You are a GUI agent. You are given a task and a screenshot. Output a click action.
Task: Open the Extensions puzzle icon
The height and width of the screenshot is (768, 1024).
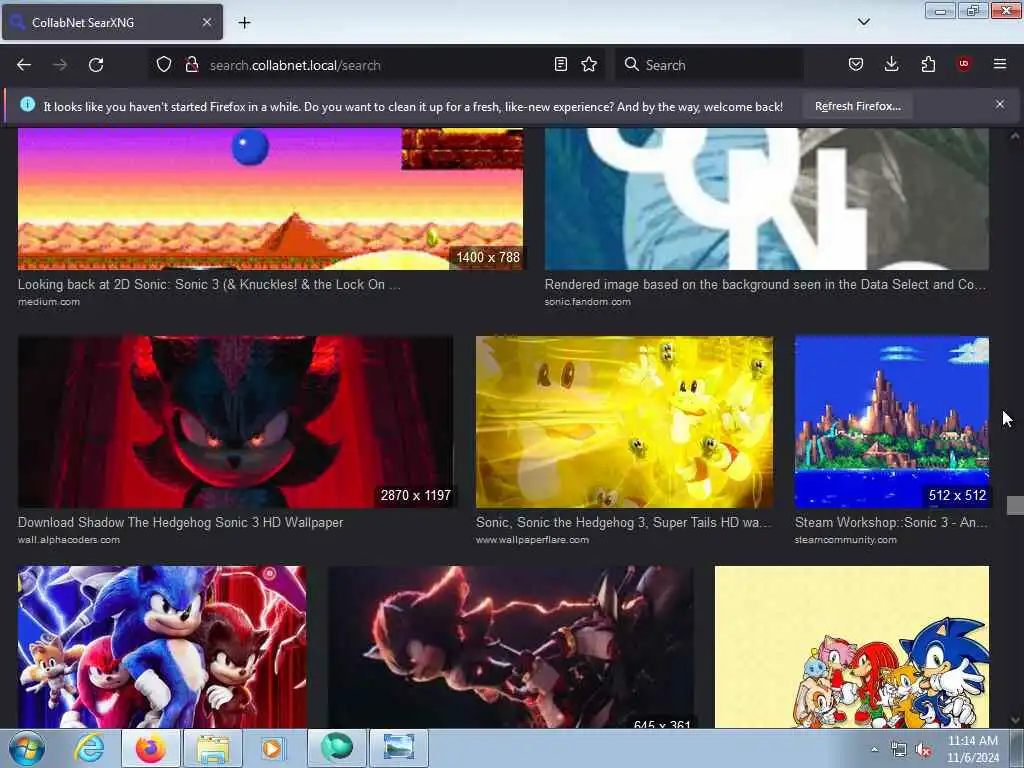[x=928, y=64]
